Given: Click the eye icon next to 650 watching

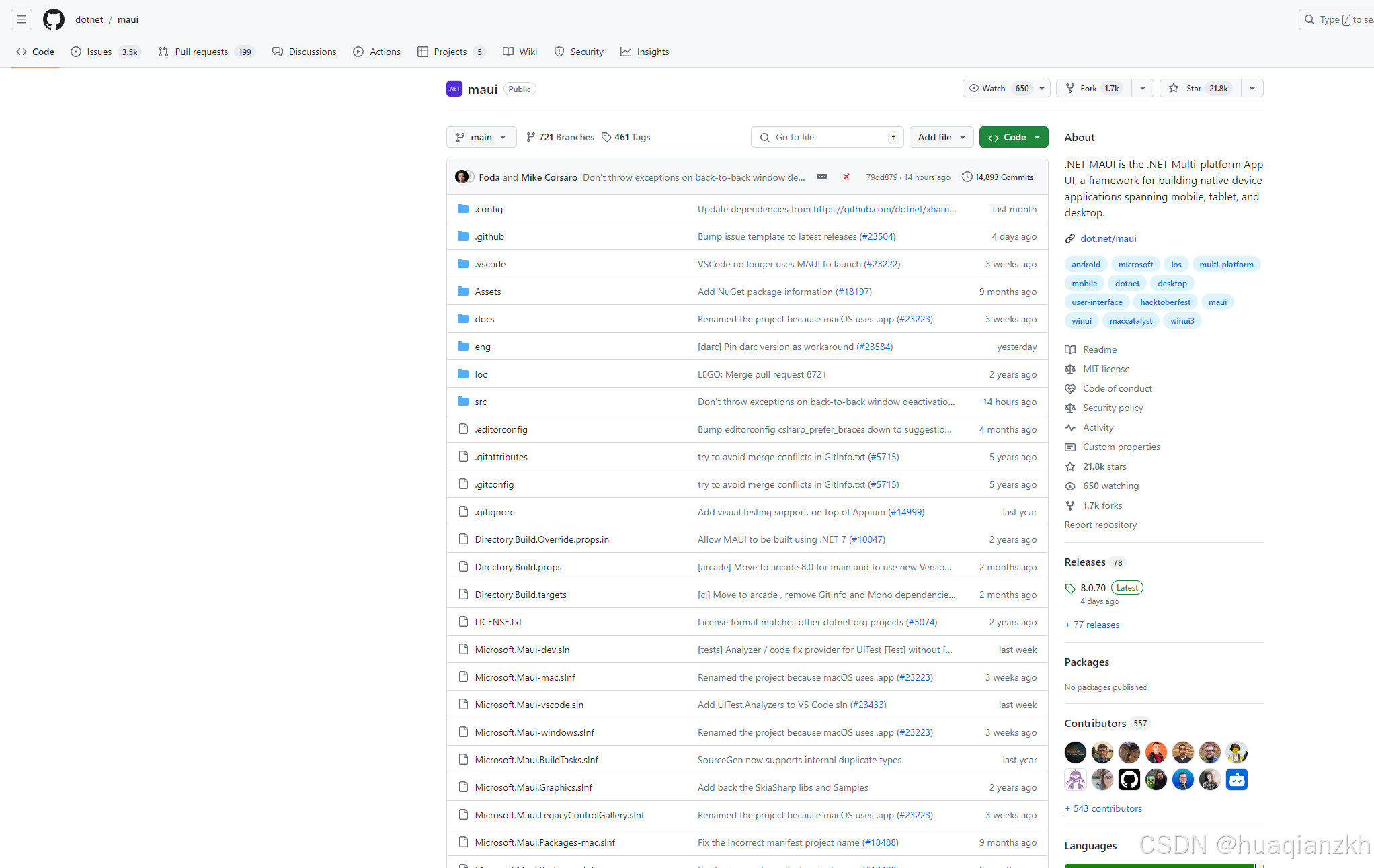Looking at the screenshot, I should (x=1070, y=486).
